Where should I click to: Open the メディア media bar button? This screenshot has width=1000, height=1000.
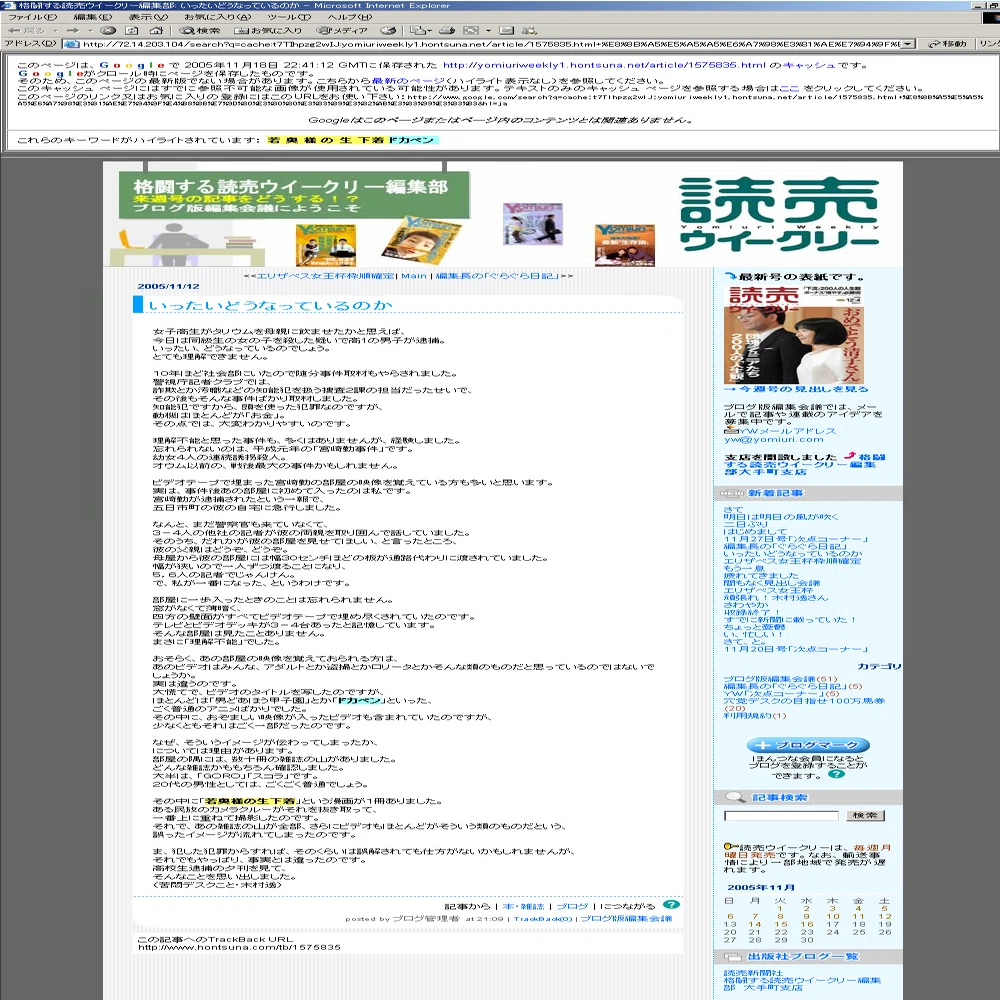coord(342,30)
